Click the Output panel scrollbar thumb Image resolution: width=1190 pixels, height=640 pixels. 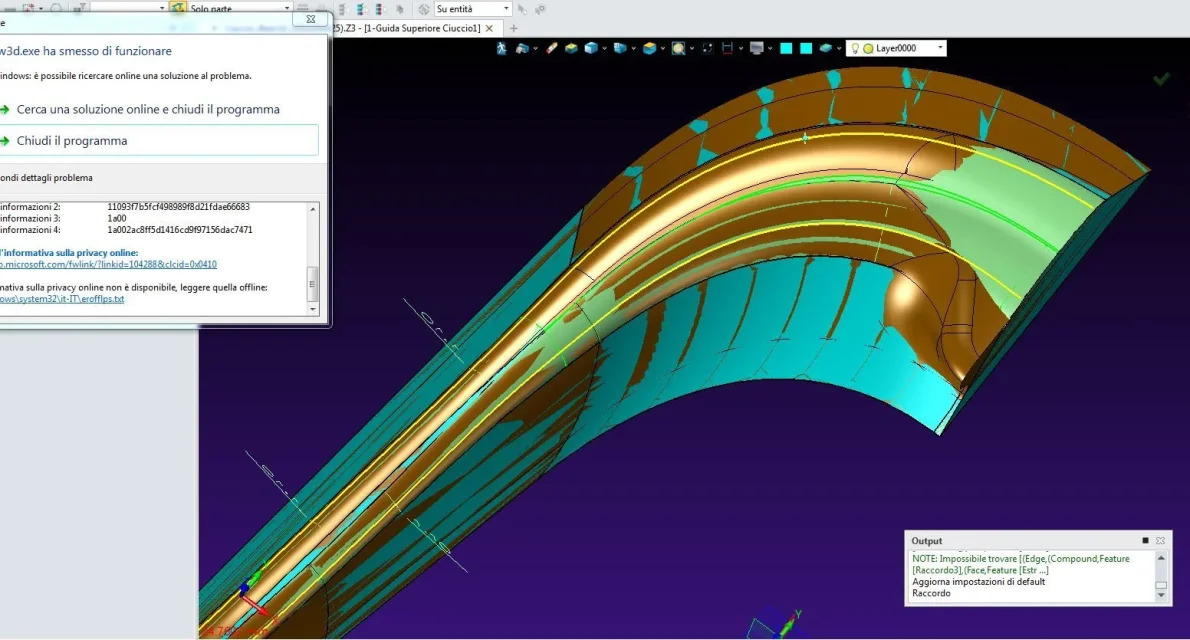[1160, 585]
